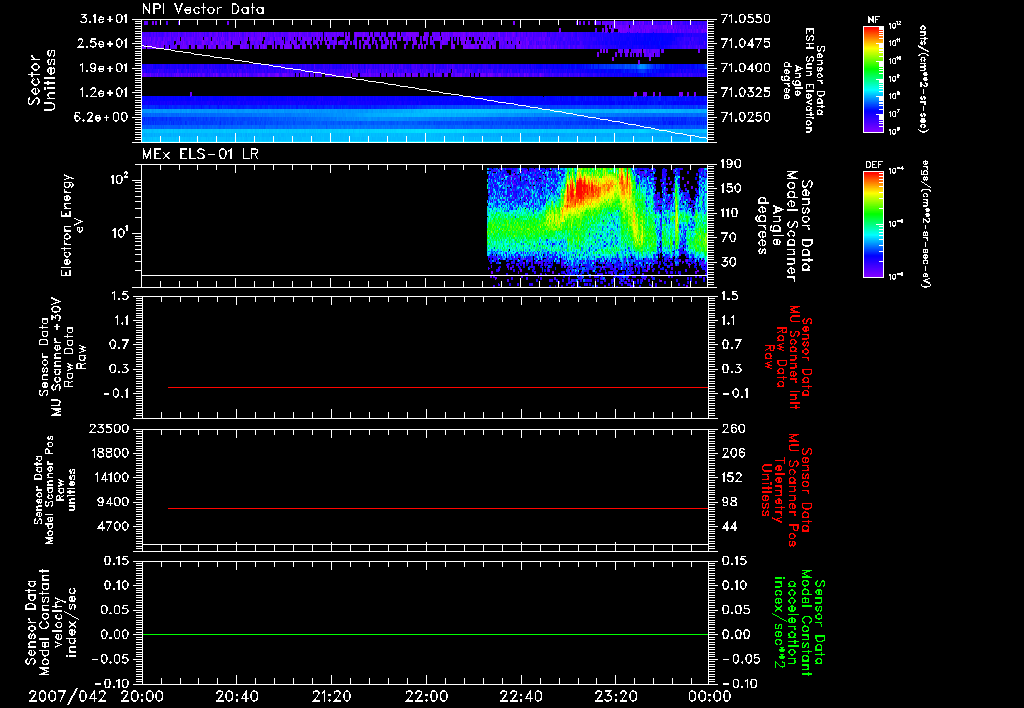The height and width of the screenshot is (708, 1024).
Task: Click the '22:00' time axis label
Action: tap(426, 696)
